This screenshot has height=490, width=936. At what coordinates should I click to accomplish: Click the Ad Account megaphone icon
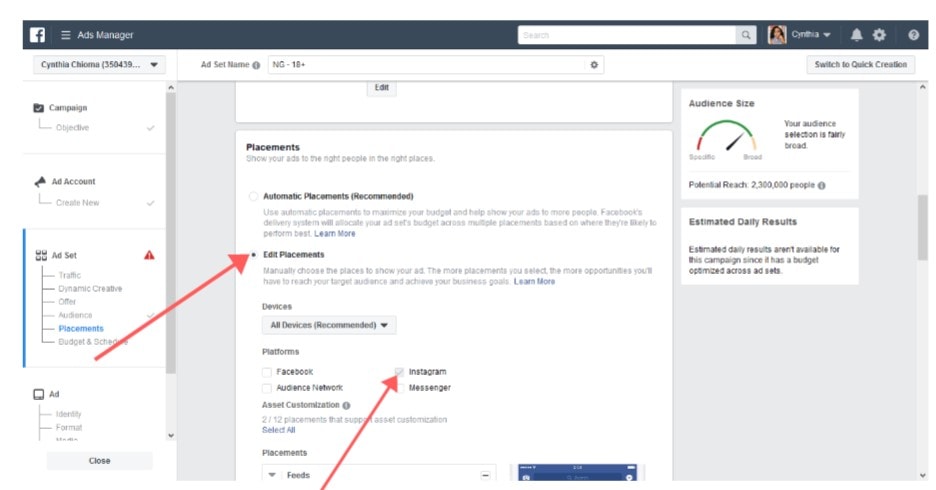pyautogui.click(x=40, y=181)
